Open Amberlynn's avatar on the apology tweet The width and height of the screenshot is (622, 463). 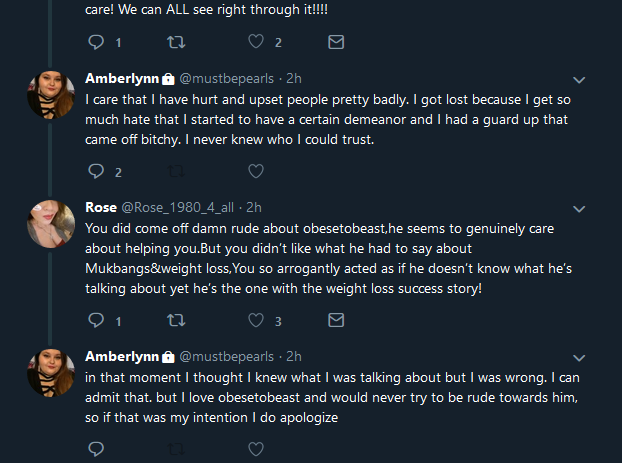51,373
